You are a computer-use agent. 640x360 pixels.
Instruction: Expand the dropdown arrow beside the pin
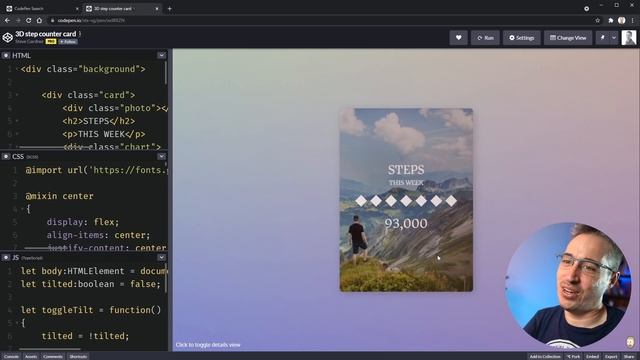pos(613,38)
